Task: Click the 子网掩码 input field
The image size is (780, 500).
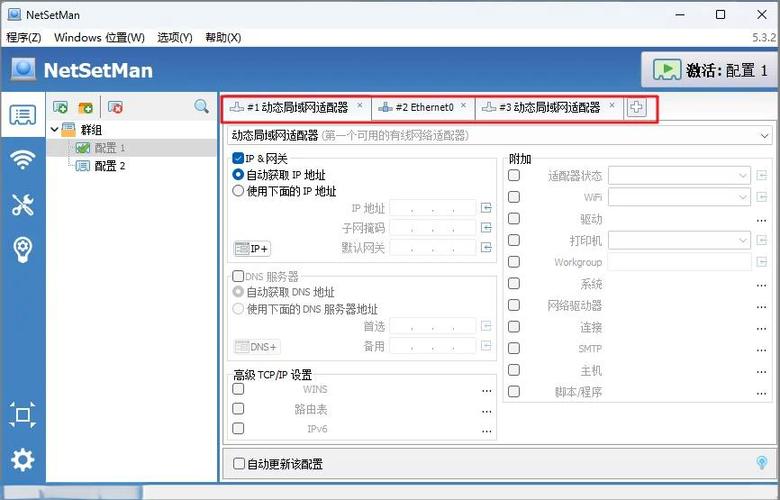Action: coord(433,228)
